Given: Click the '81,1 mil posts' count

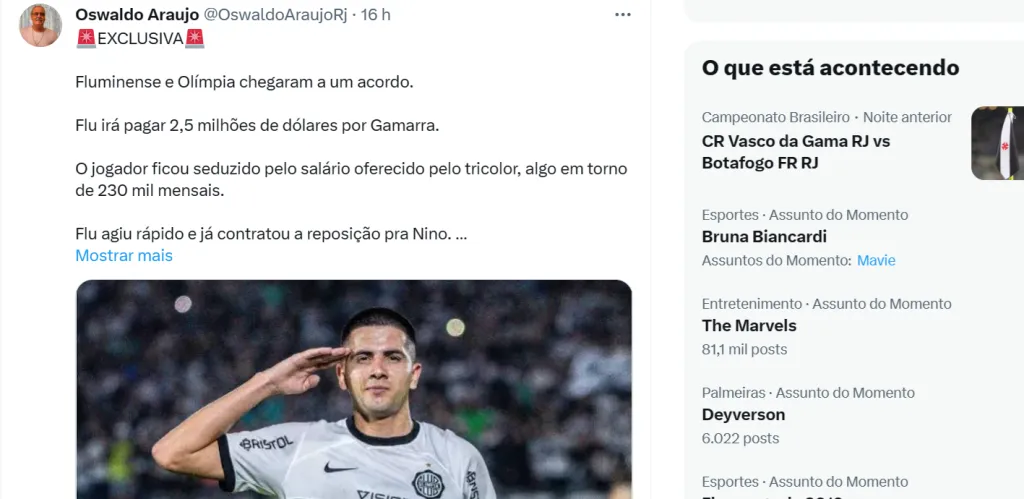Looking at the screenshot, I should tap(744, 349).
